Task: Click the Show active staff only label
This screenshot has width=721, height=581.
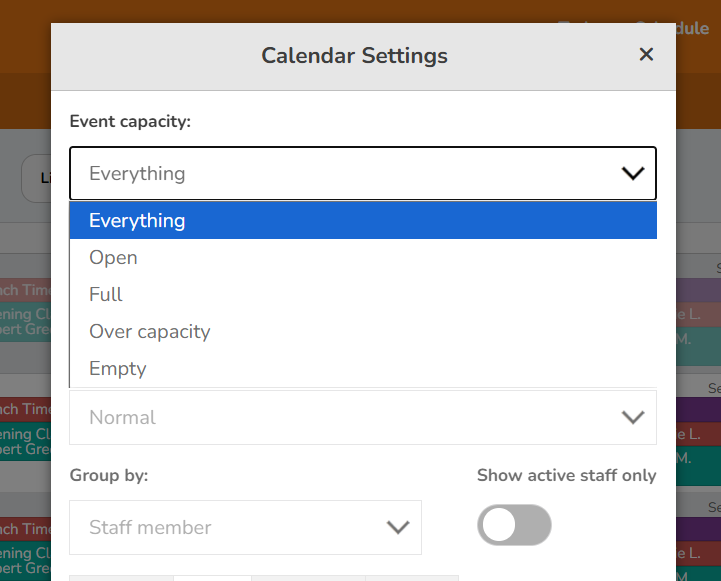Action: 566,475
